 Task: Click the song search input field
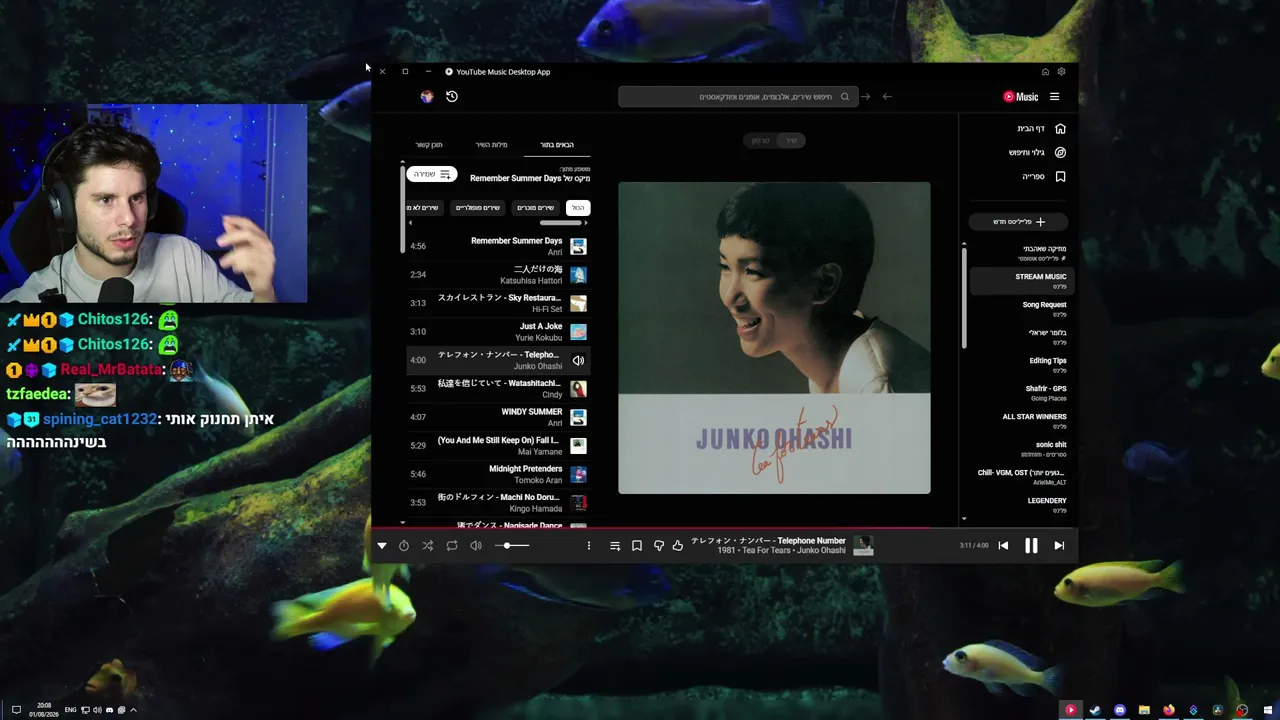point(738,97)
